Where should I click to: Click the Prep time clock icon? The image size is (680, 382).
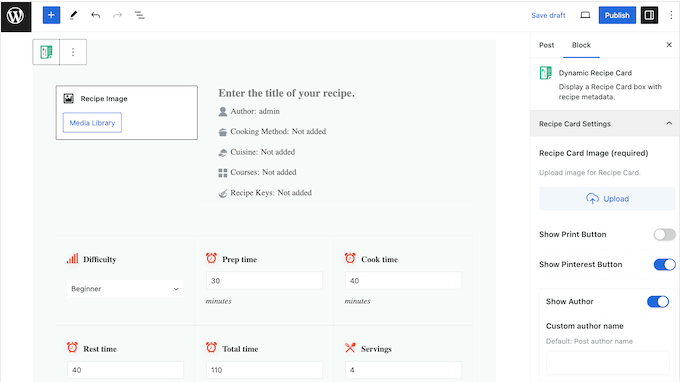point(211,258)
